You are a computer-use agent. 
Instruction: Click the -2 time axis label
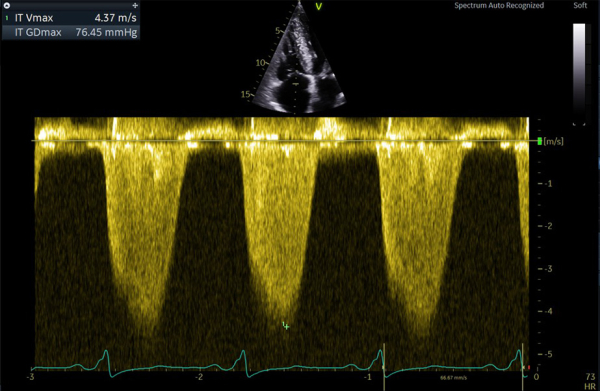[199, 377]
